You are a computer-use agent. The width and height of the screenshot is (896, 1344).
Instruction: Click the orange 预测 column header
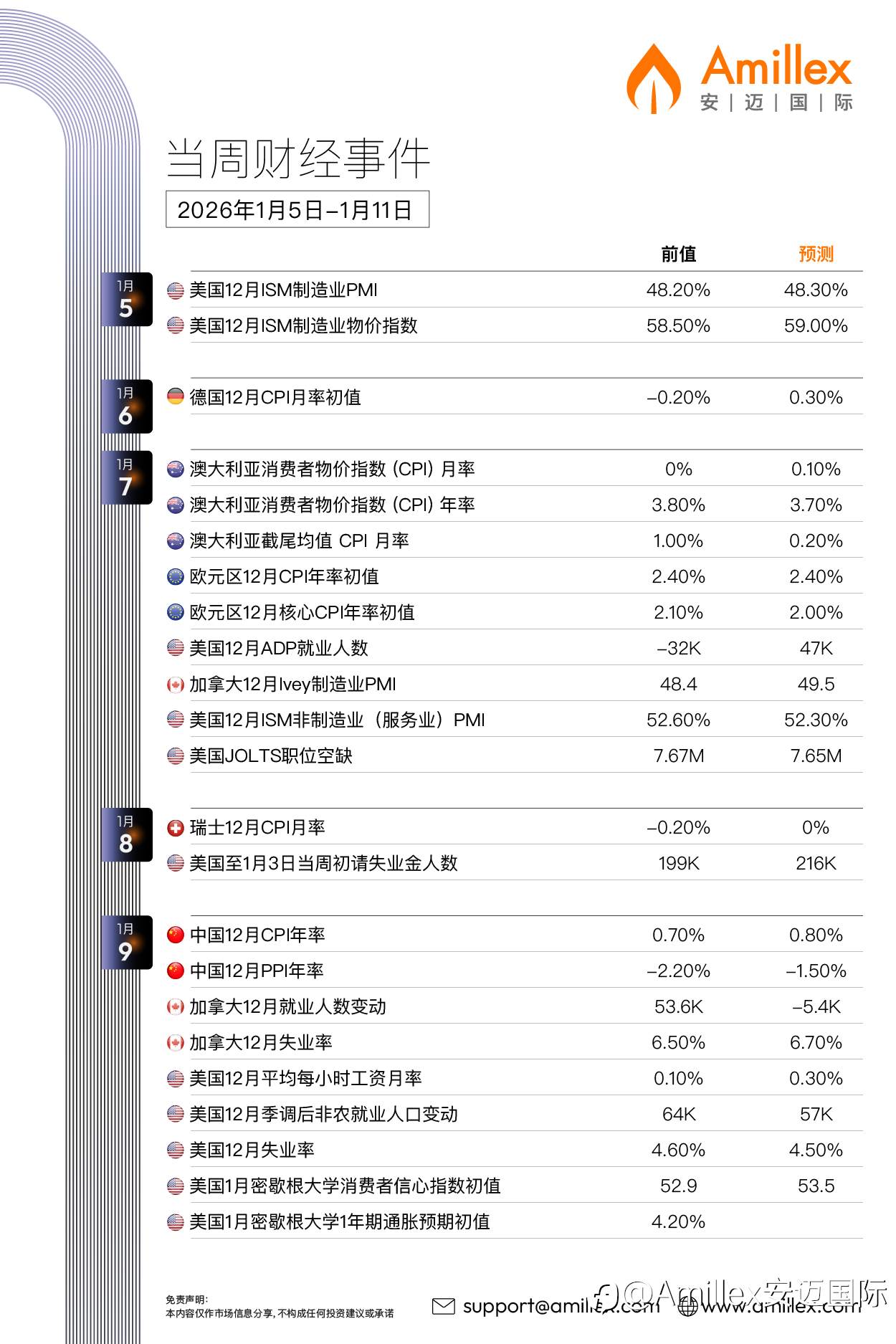pos(816,254)
